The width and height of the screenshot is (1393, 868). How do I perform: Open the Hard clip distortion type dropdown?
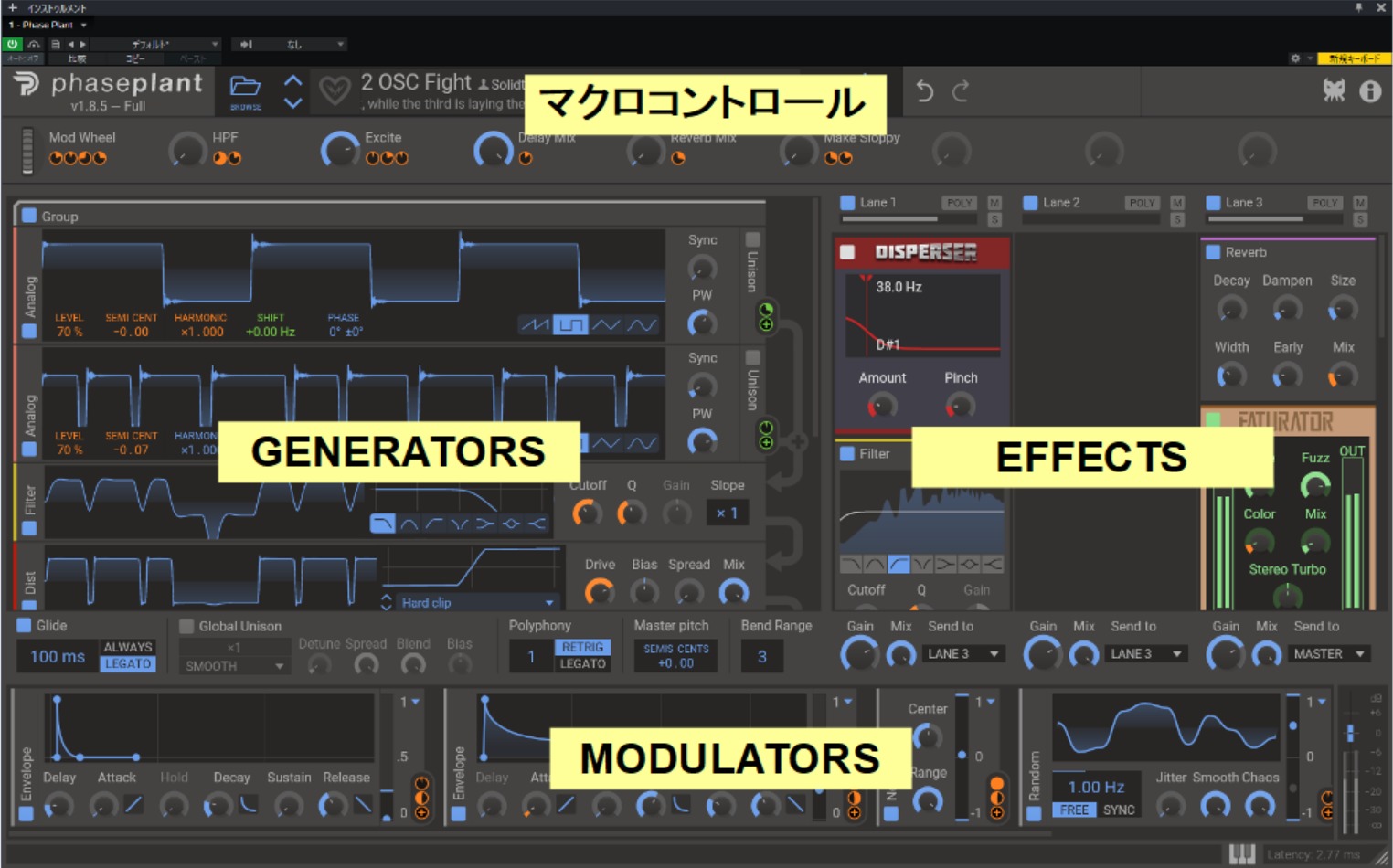coord(478,603)
